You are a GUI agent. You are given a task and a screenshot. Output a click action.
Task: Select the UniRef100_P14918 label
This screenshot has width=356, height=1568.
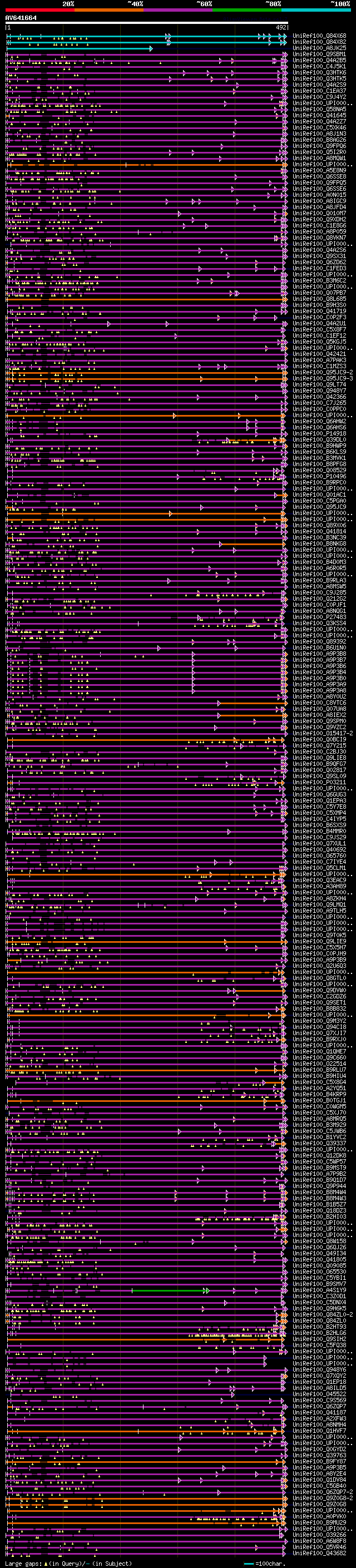[x=319, y=433]
